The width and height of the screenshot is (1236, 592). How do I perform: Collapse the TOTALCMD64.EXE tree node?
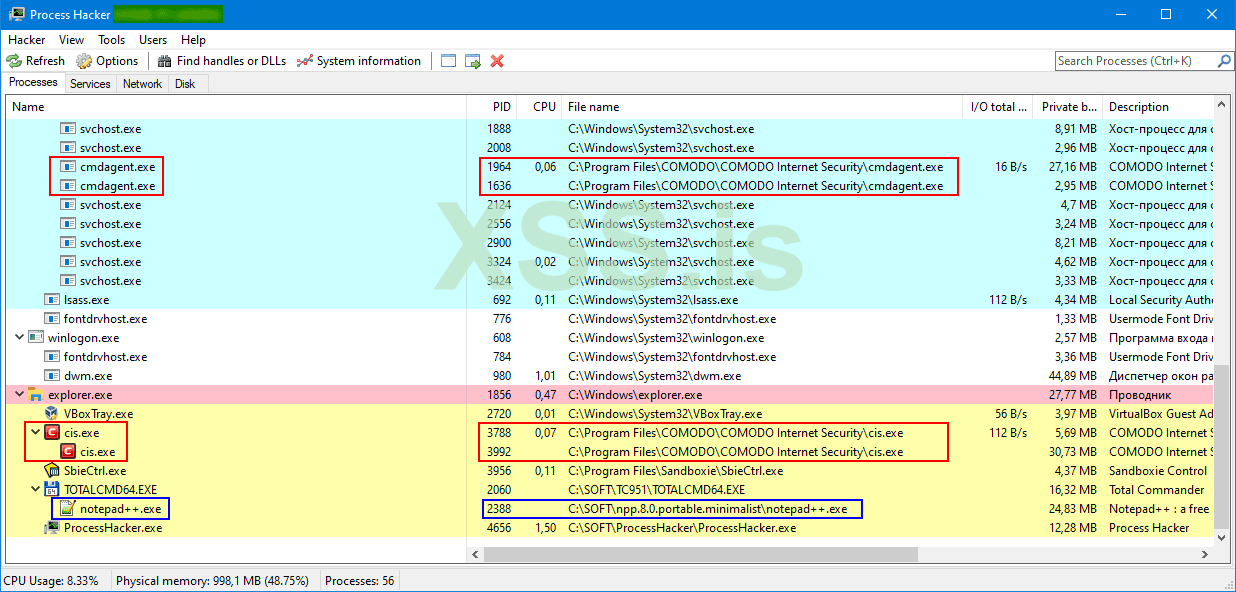coord(36,490)
